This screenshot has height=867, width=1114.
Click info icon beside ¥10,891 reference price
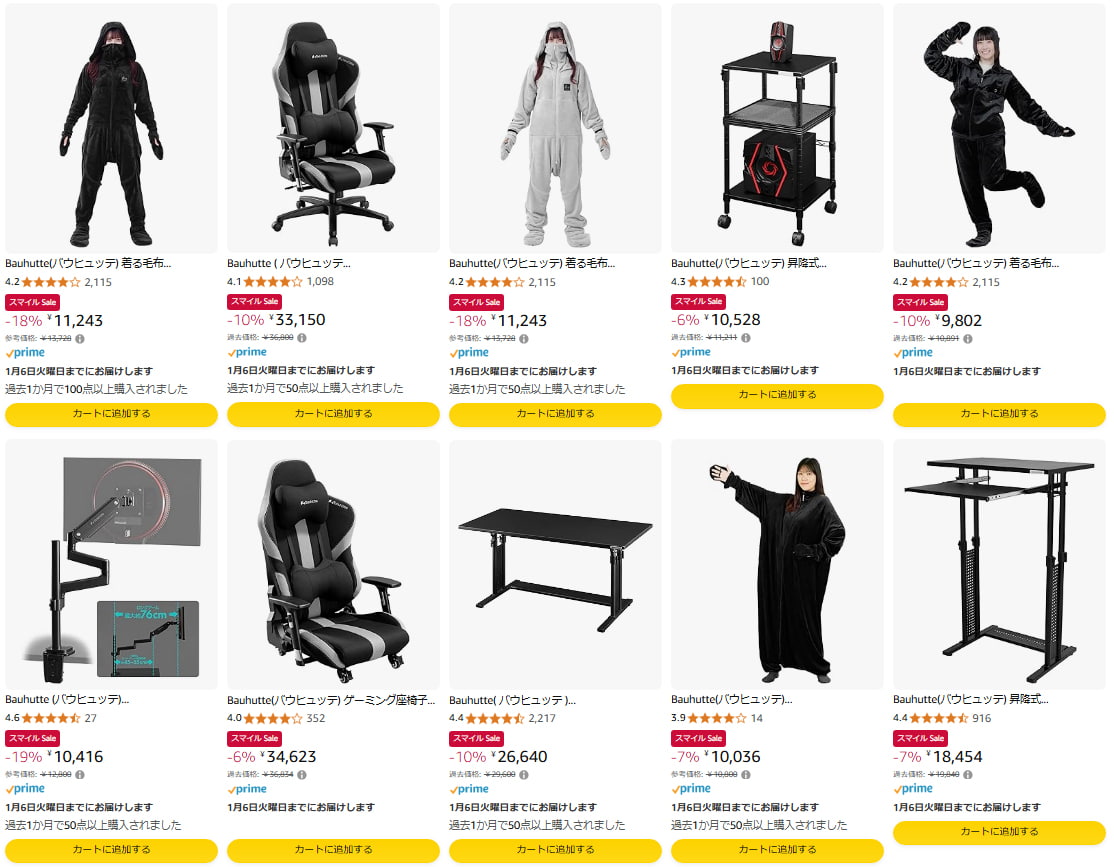coord(968,339)
